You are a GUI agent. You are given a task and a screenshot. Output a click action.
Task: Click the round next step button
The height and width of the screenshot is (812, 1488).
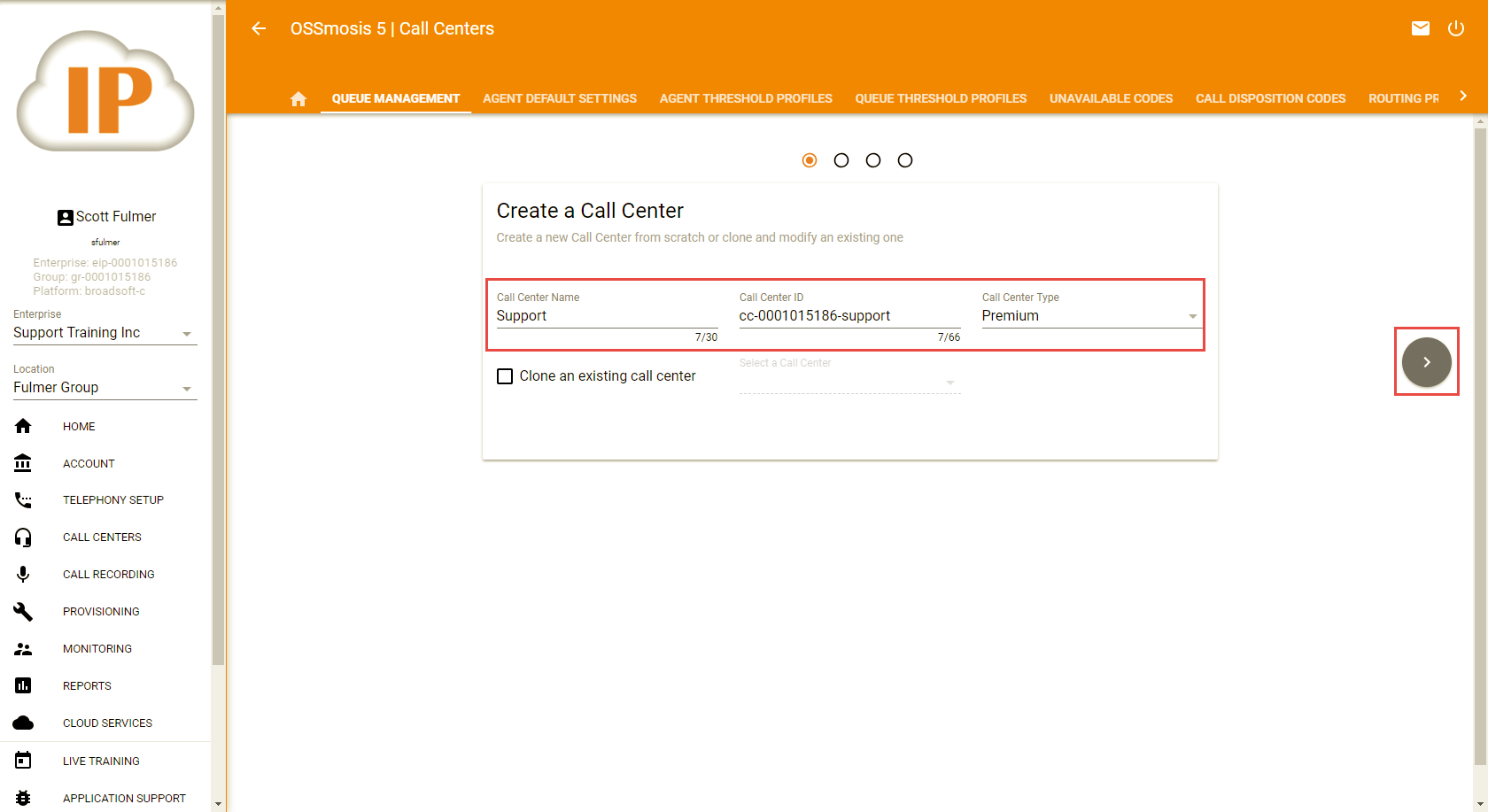pyautogui.click(x=1426, y=362)
